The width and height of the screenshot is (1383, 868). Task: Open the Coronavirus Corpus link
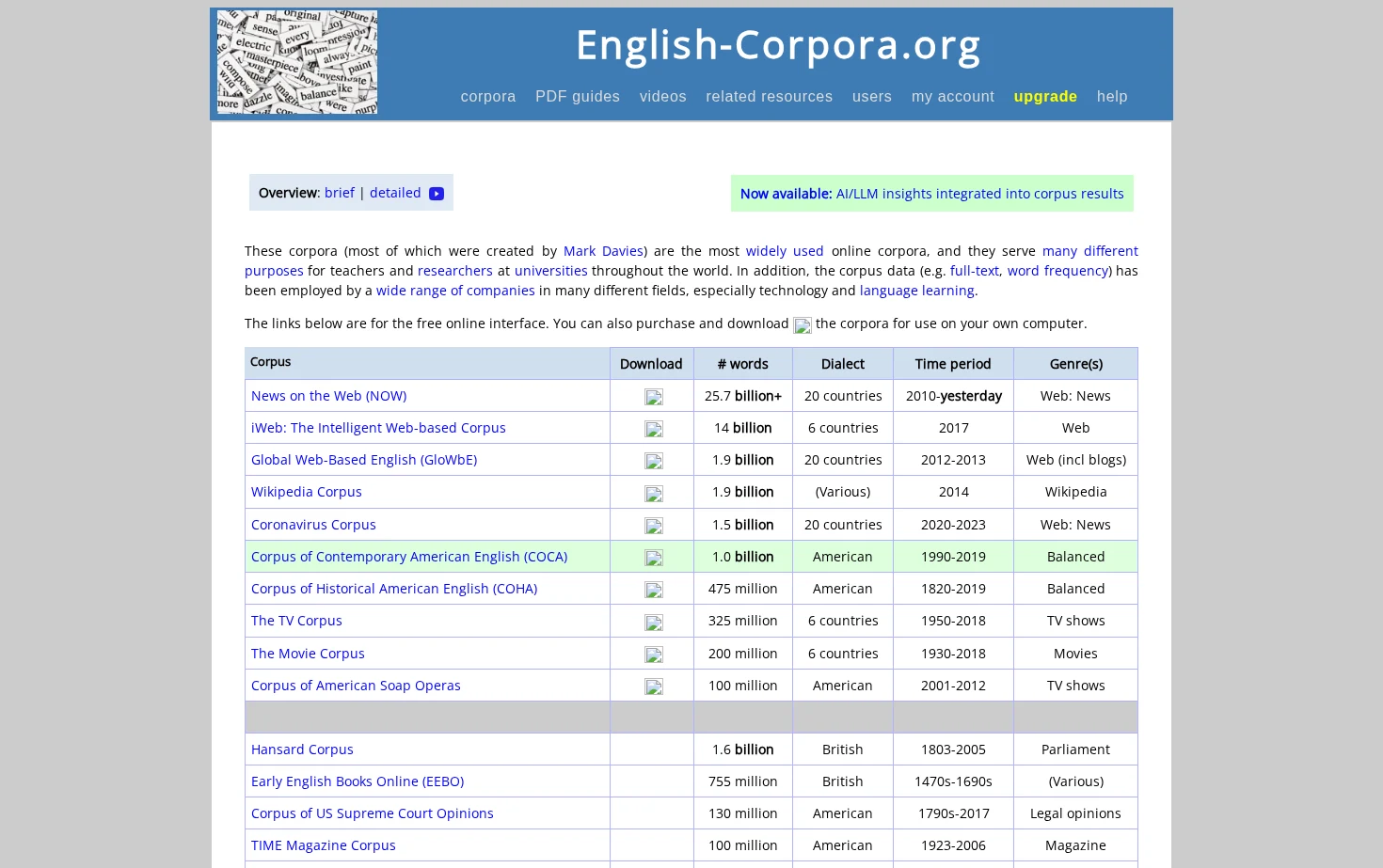click(x=313, y=525)
